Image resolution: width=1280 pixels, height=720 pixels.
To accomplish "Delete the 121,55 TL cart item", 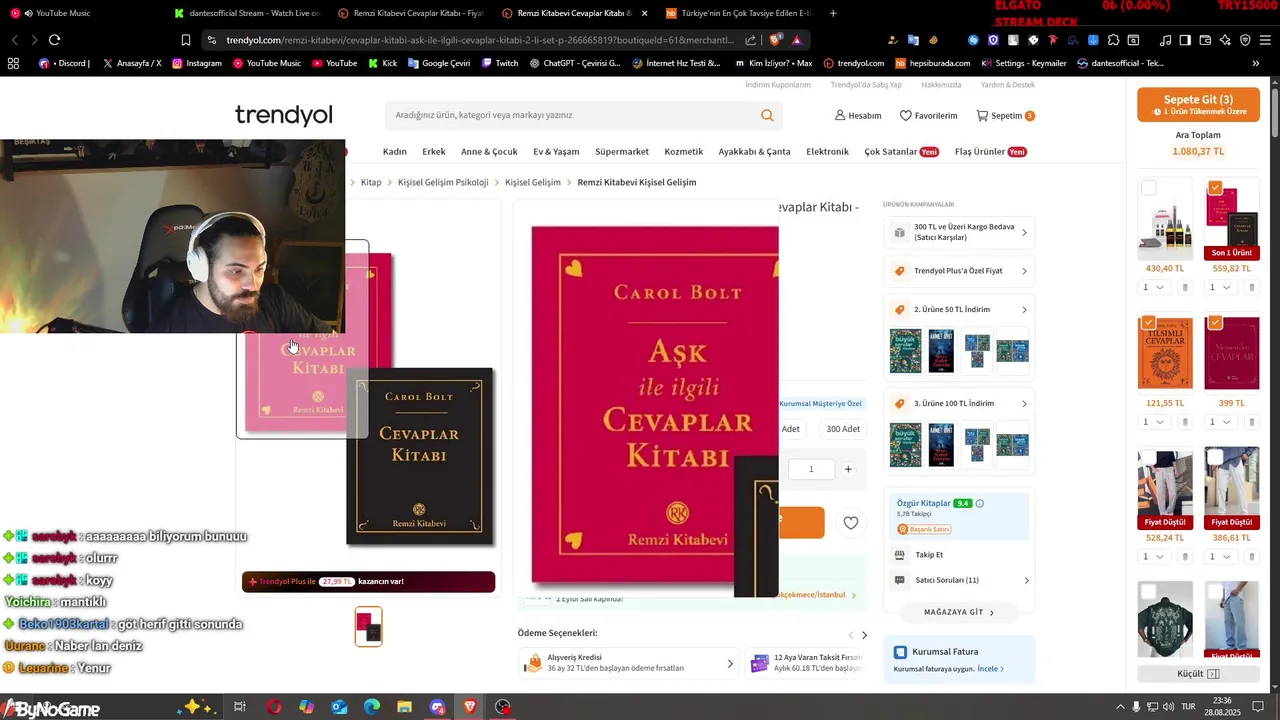I will 1185,422.
